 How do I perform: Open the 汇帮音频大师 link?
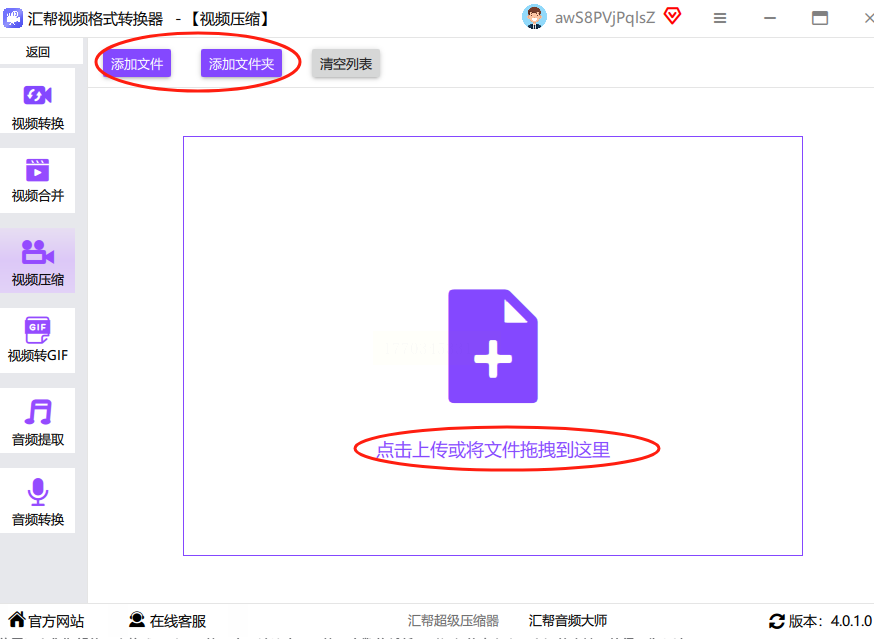tap(568, 621)
